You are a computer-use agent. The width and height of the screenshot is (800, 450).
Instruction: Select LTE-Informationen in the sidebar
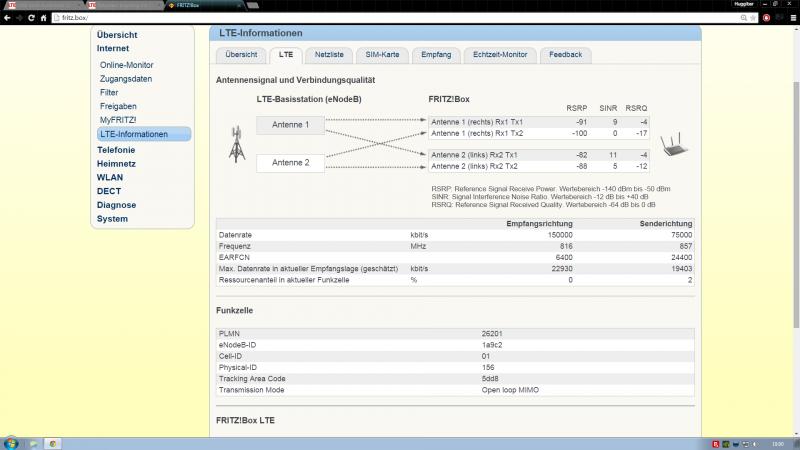coord(144,134)
